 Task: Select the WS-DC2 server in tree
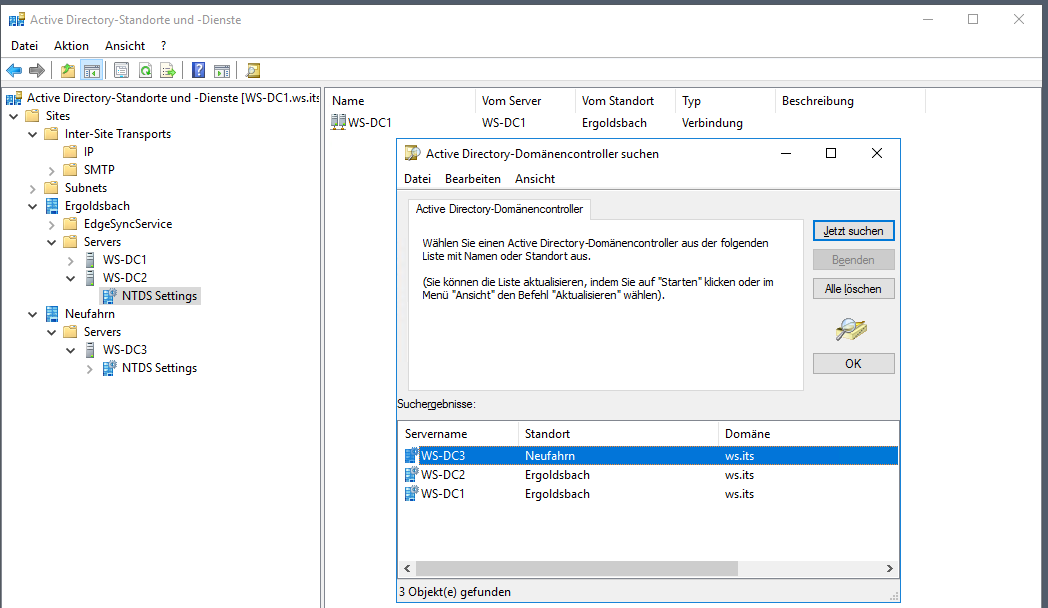point(124,277)
